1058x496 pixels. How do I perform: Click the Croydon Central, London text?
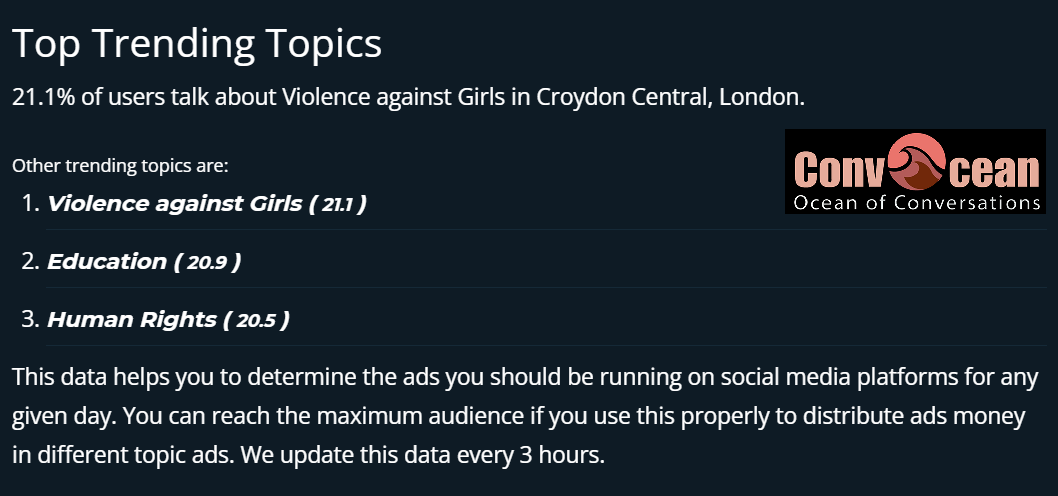coord(671,97)
